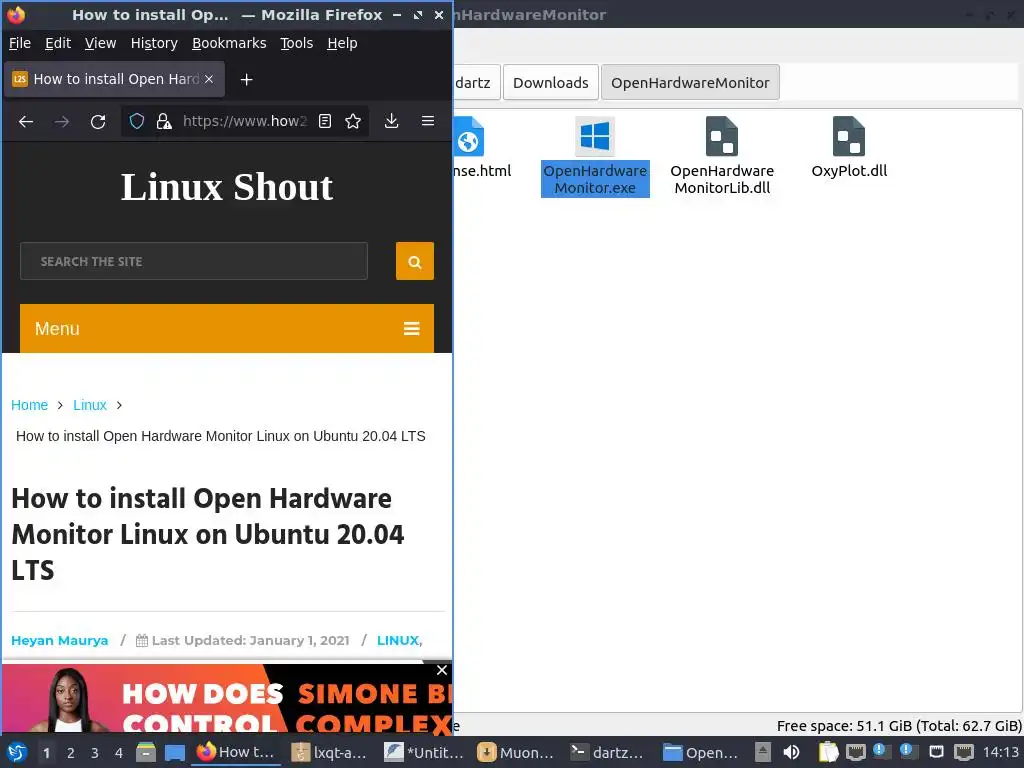The width and height of the screenshot is (1024, 768).
Task: Select the OpenHardwareMonitor.exe file
Action: (x=595, y=157)
